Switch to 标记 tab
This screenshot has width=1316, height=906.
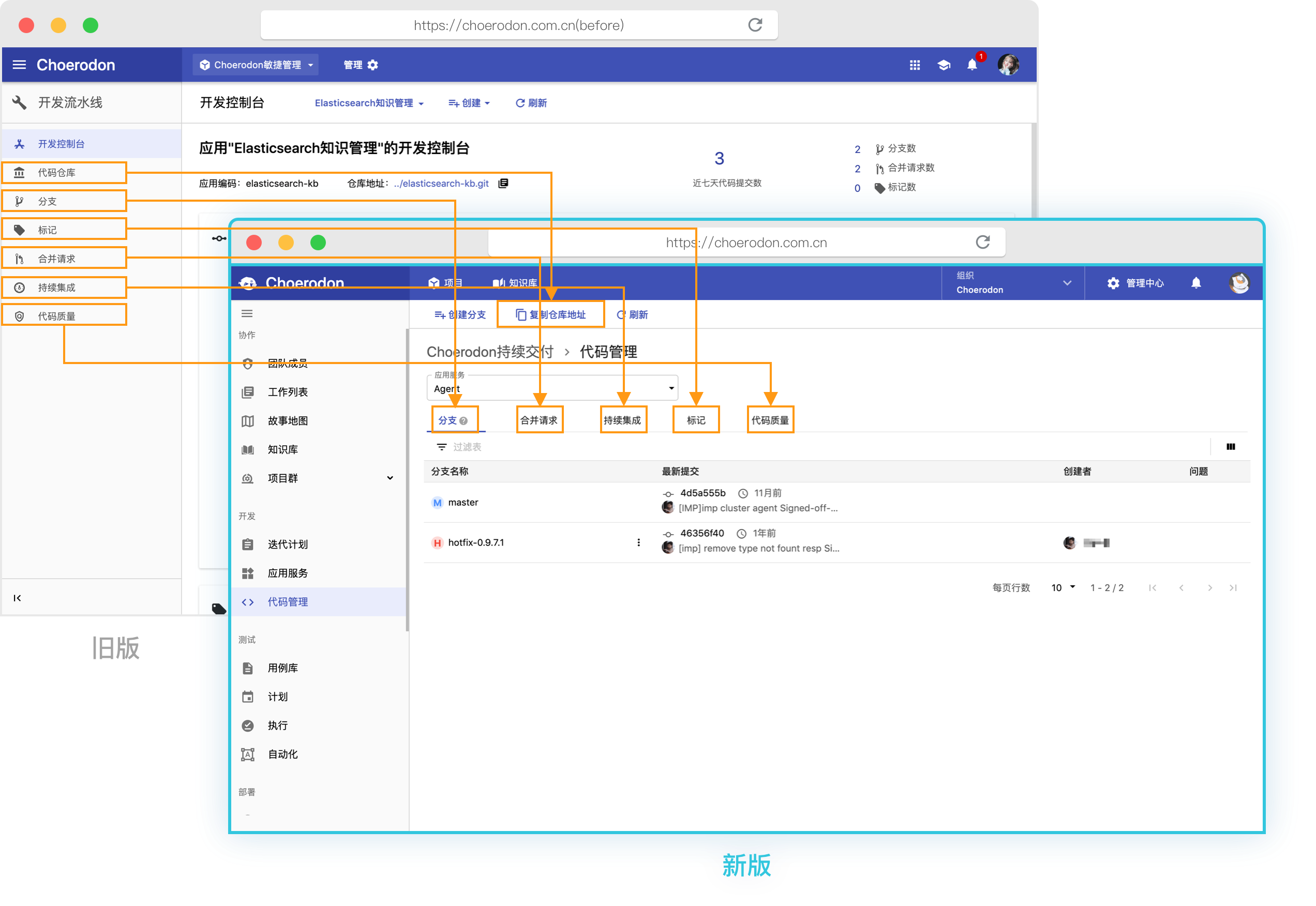tap(695, 420)
